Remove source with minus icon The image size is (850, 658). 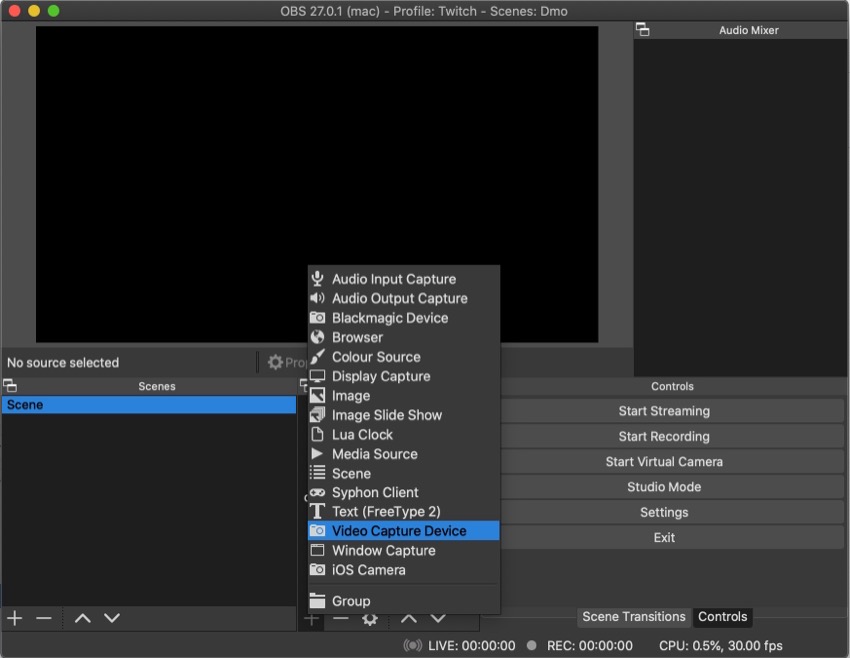(x=340, y=620)
